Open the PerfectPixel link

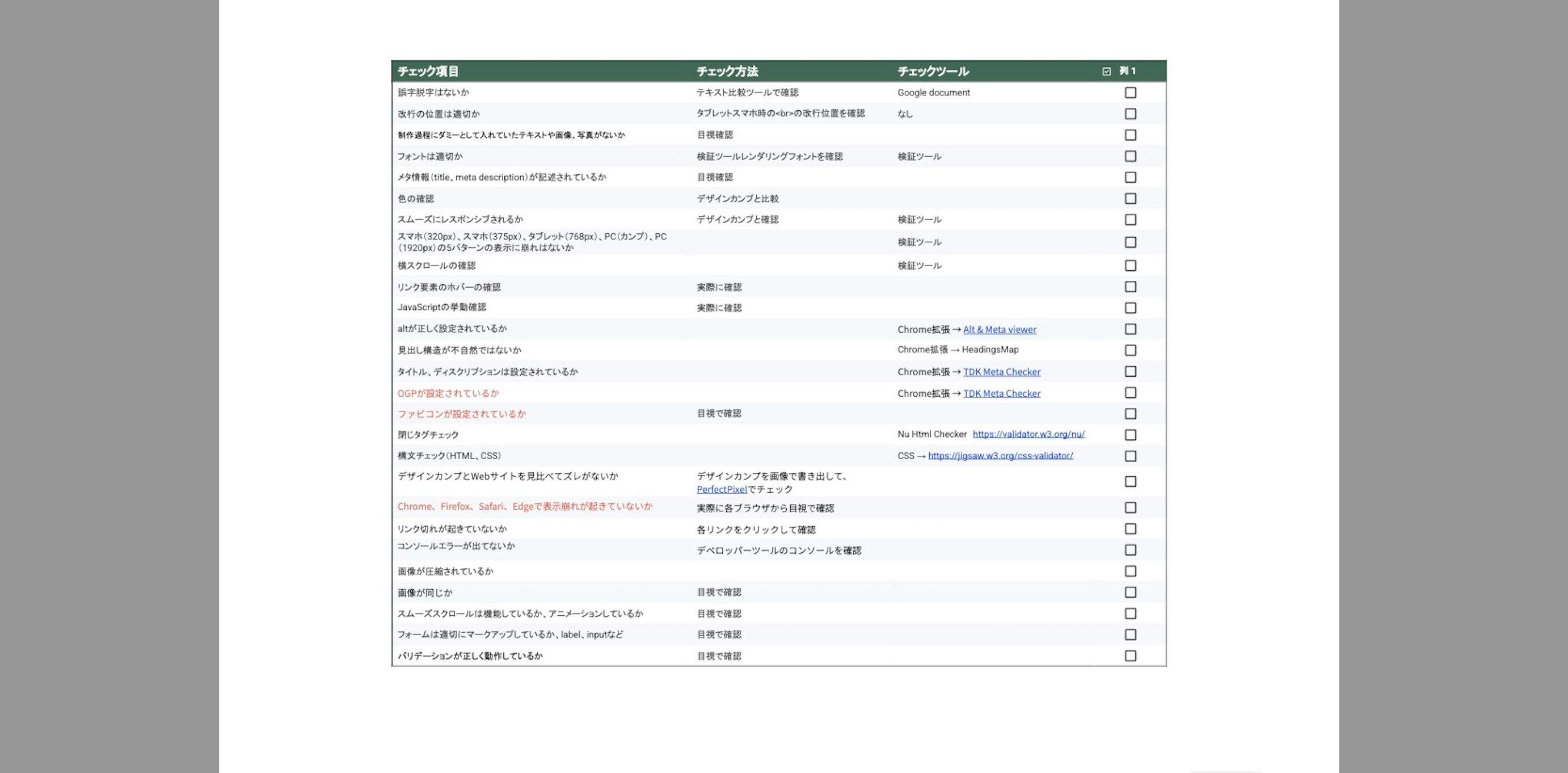point(721,489)
